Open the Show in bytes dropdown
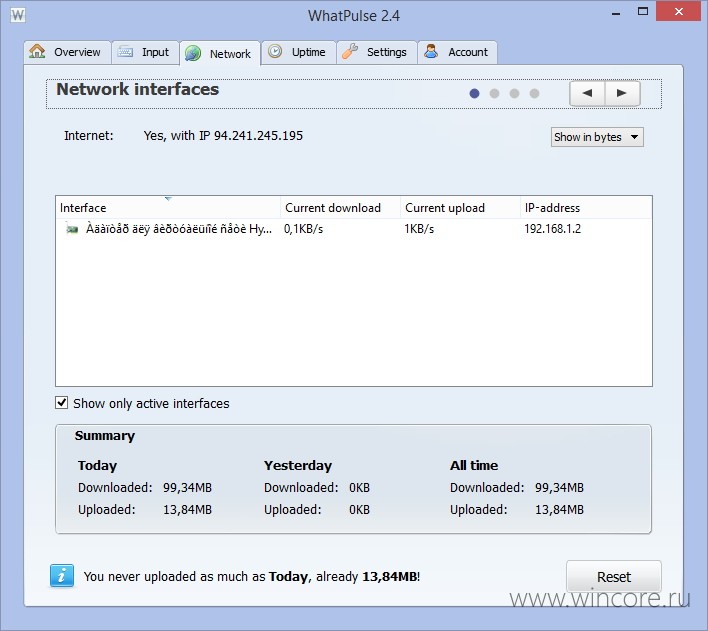Image resolution: width=708 pixels, height=631 pixels. click(x=597, y=137)
